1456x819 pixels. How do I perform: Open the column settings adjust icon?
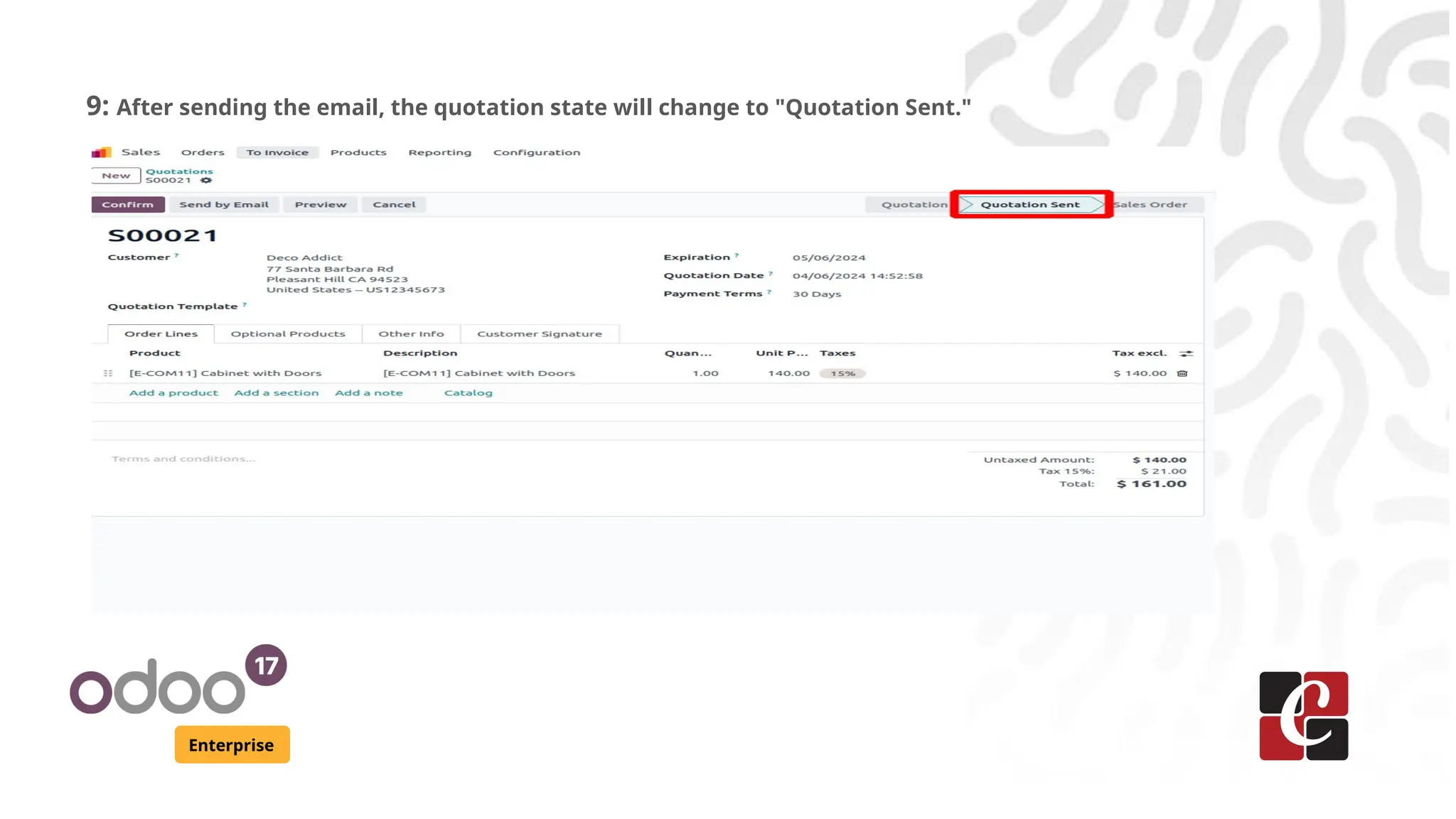pyautogui.click(x=1186, y=353)
